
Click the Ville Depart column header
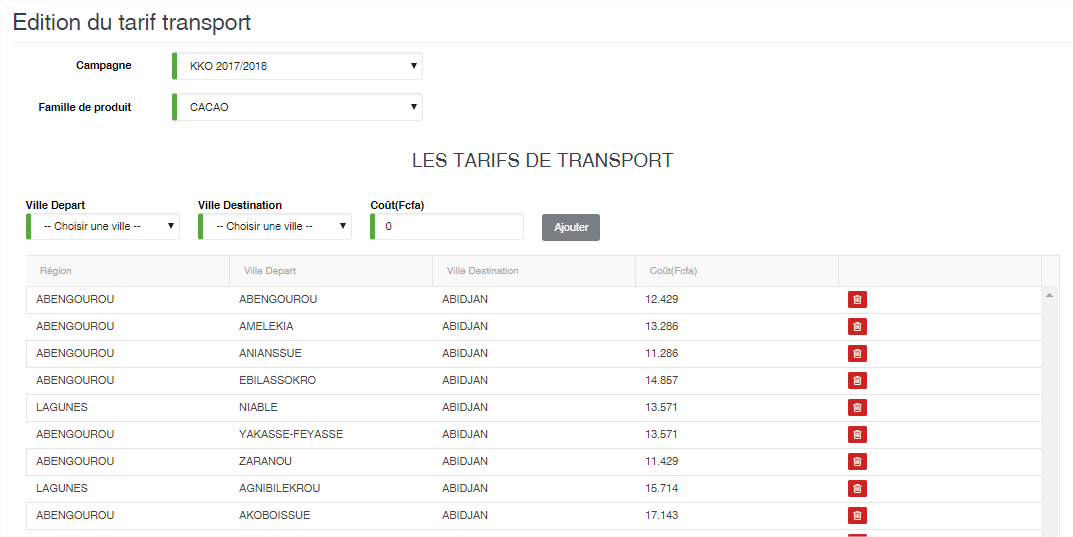[x=270, y=271]
